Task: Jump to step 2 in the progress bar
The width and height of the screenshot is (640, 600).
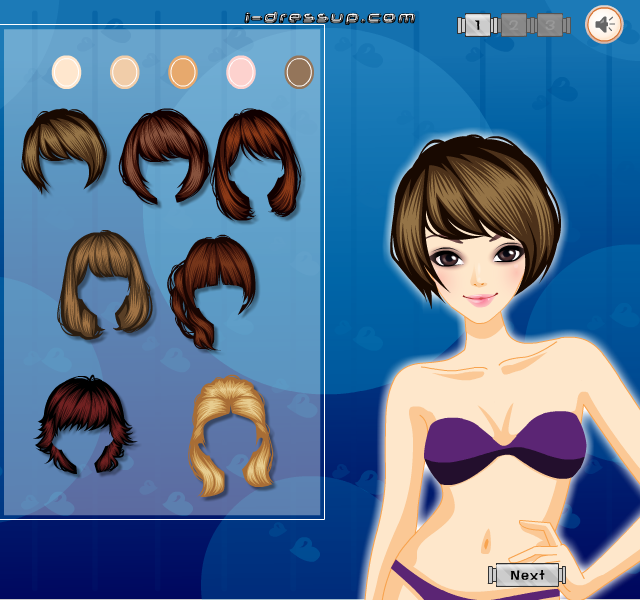Action: (513, 25)
